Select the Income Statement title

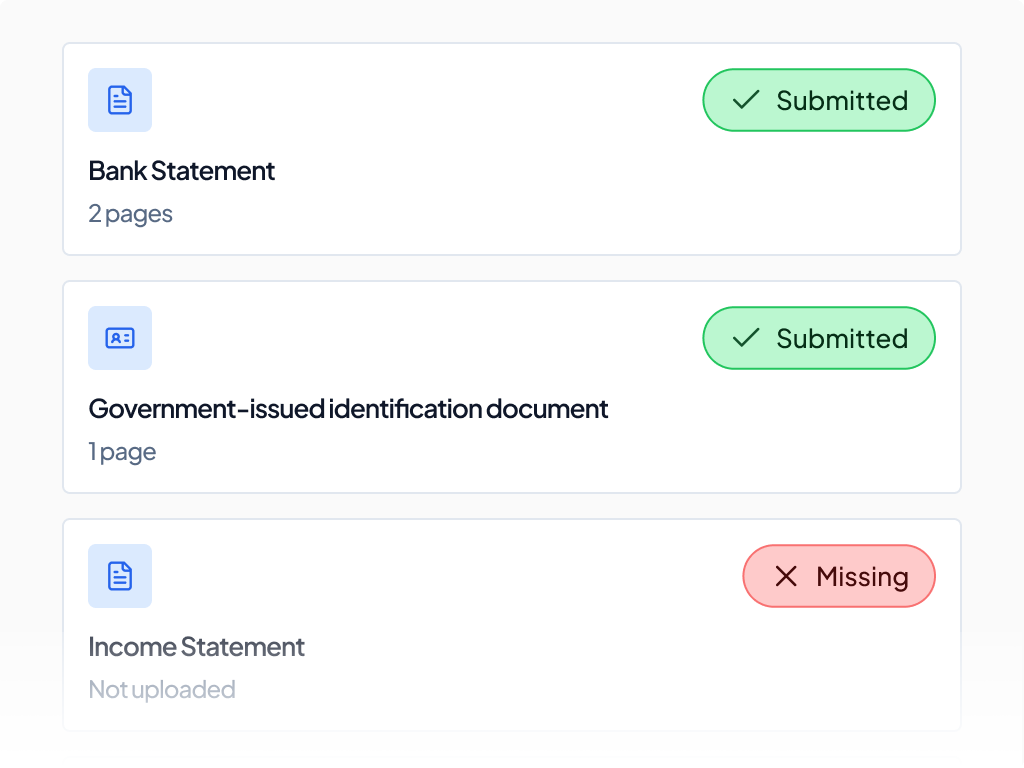196,648
